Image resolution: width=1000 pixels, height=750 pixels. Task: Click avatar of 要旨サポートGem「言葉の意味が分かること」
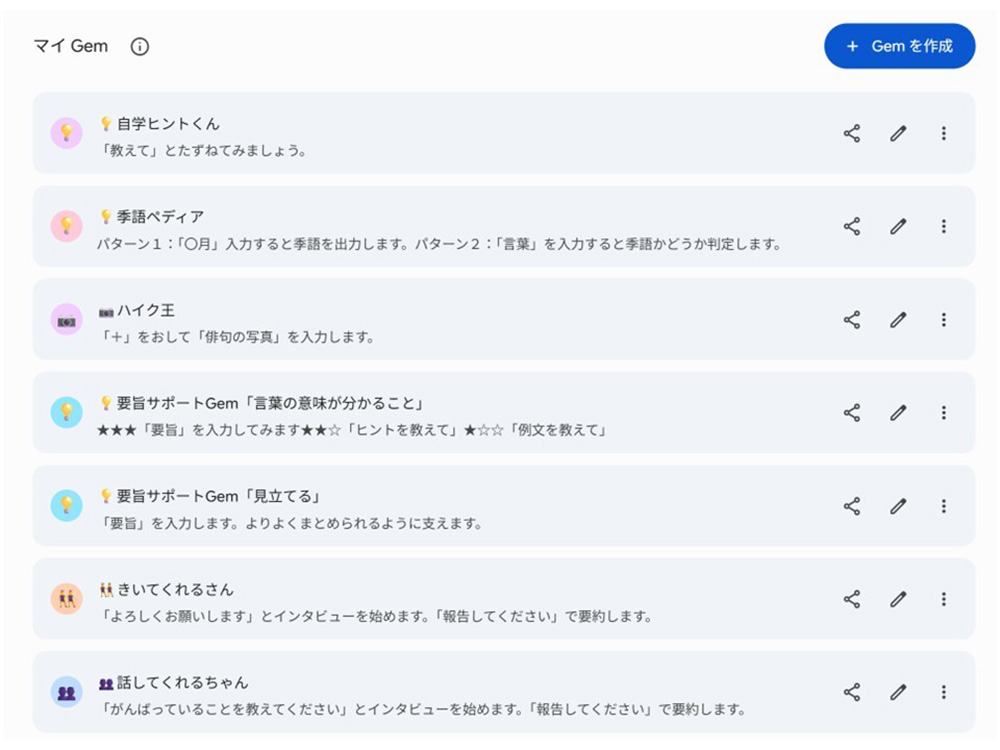click(x=66, y=412)
